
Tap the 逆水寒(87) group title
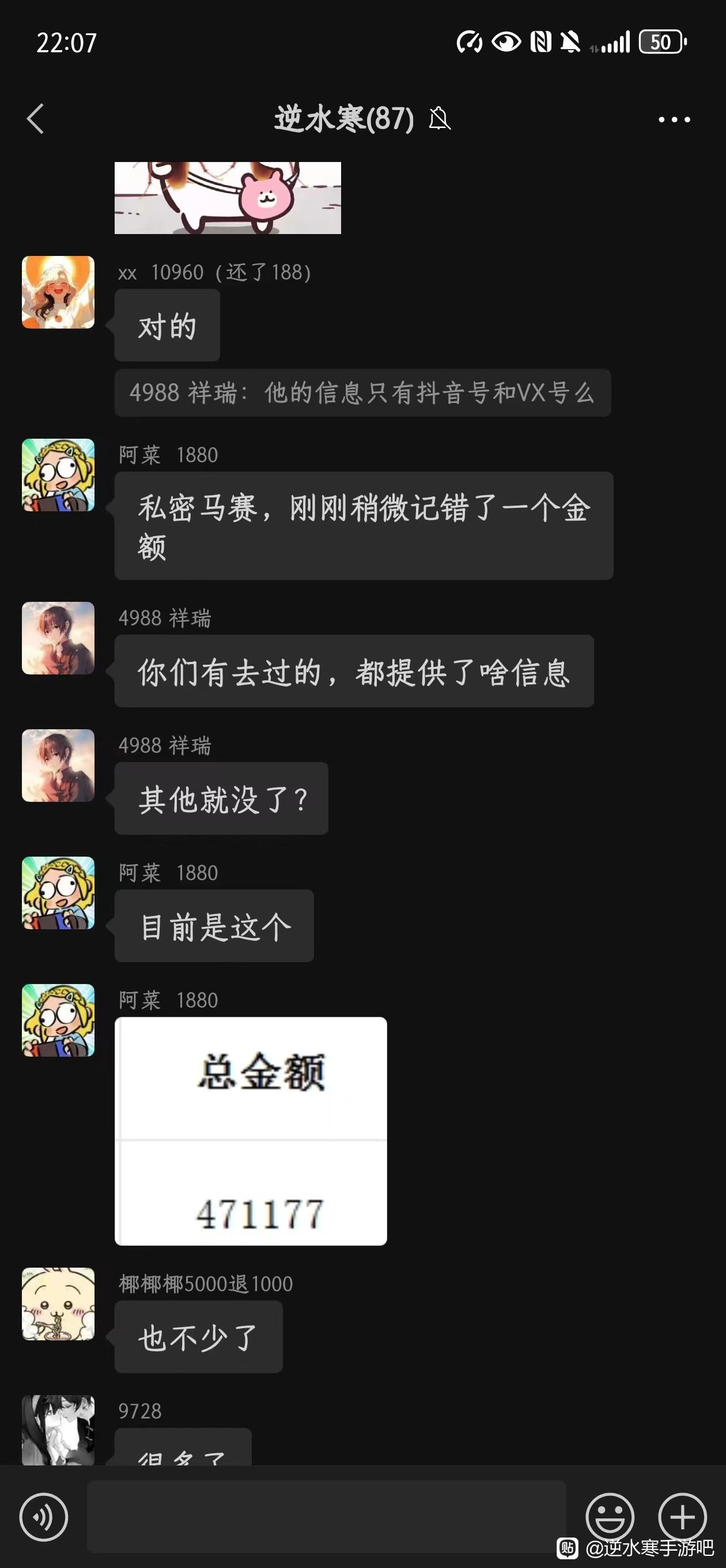pyautogui.click(x=344, y=118)
